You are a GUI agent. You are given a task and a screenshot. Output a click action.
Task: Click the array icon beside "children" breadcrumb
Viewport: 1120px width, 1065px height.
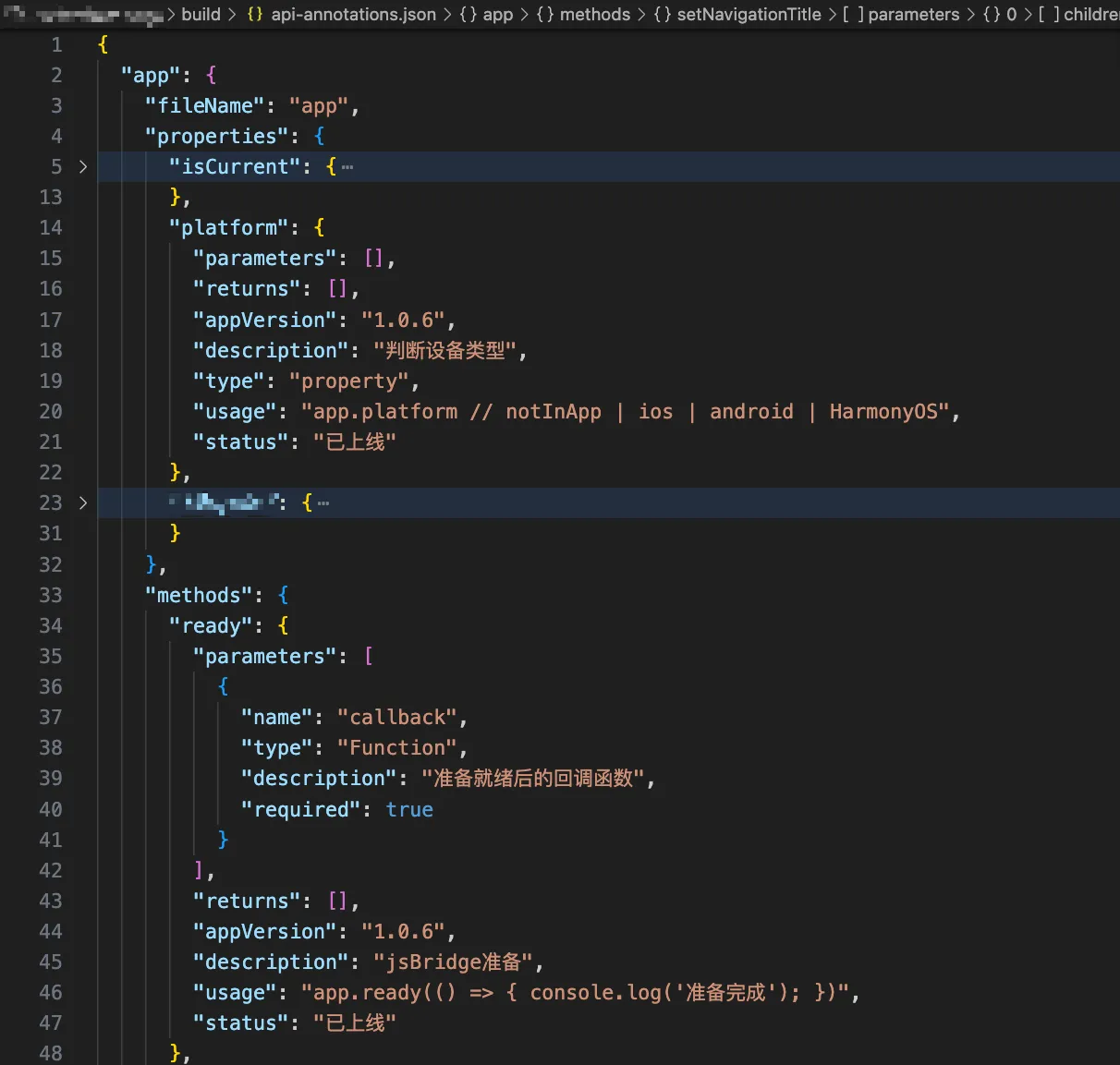click(x=1051, y=15)
